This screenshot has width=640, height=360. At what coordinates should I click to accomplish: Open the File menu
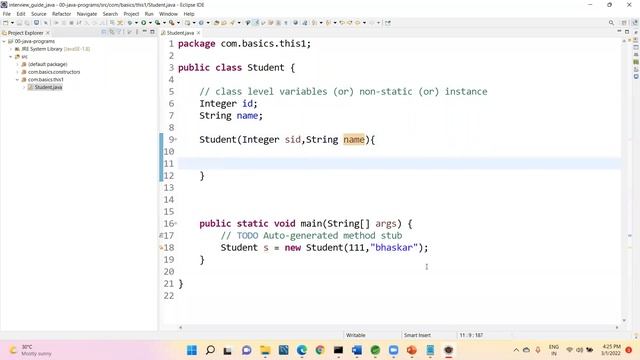point(7,14)
